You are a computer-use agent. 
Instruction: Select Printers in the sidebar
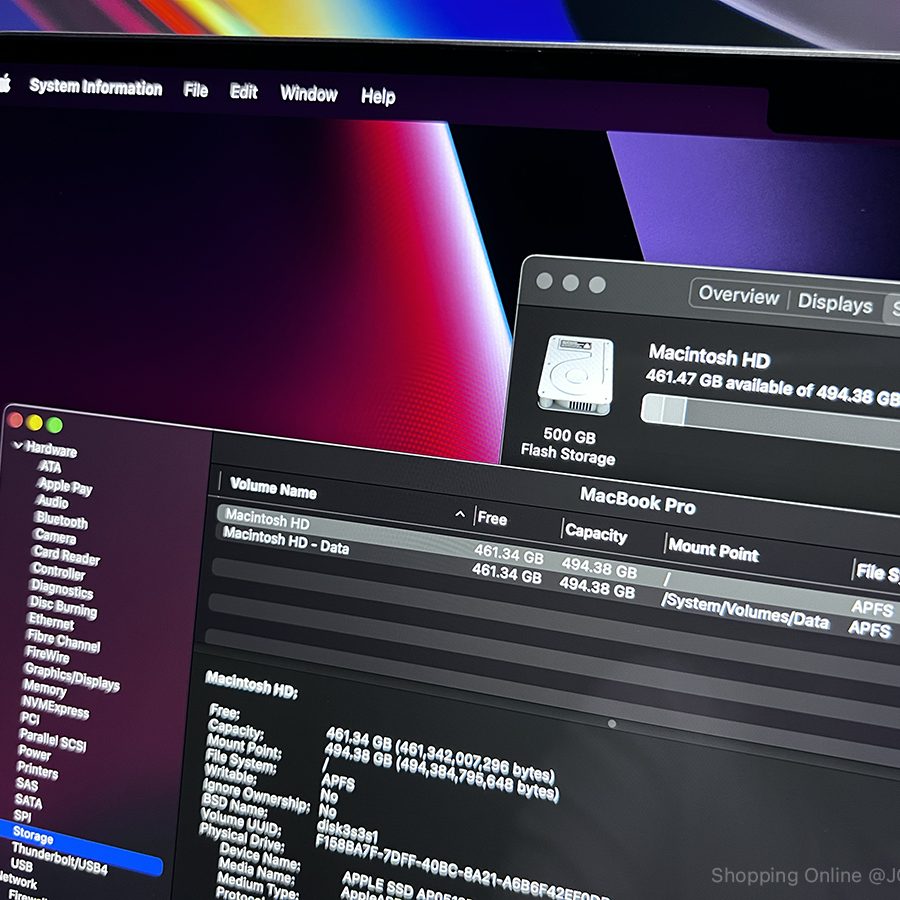[37, 770]
